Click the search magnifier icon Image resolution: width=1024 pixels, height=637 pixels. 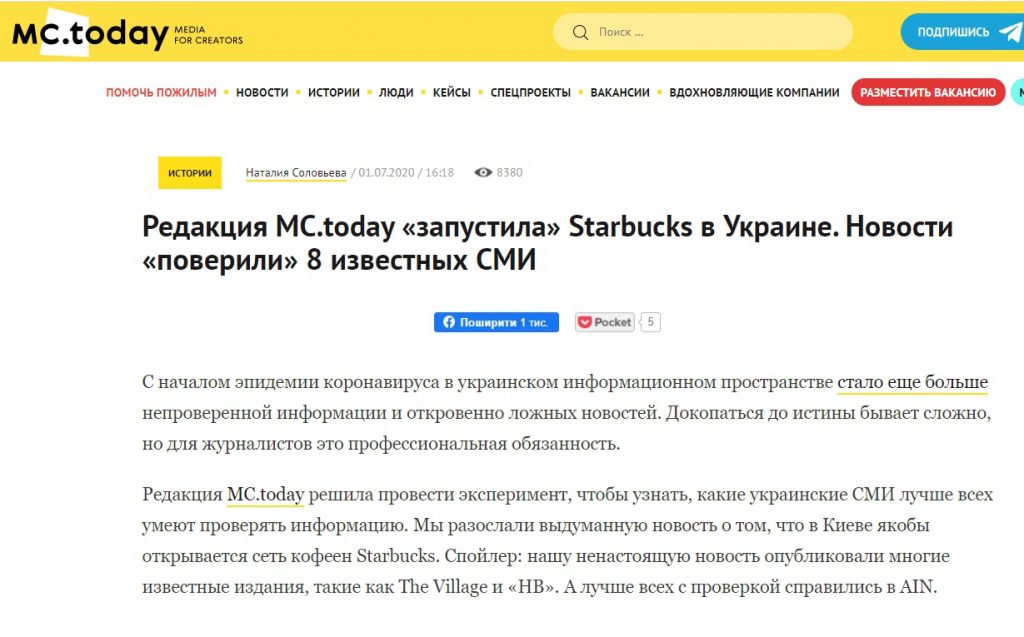click(580, 32)
